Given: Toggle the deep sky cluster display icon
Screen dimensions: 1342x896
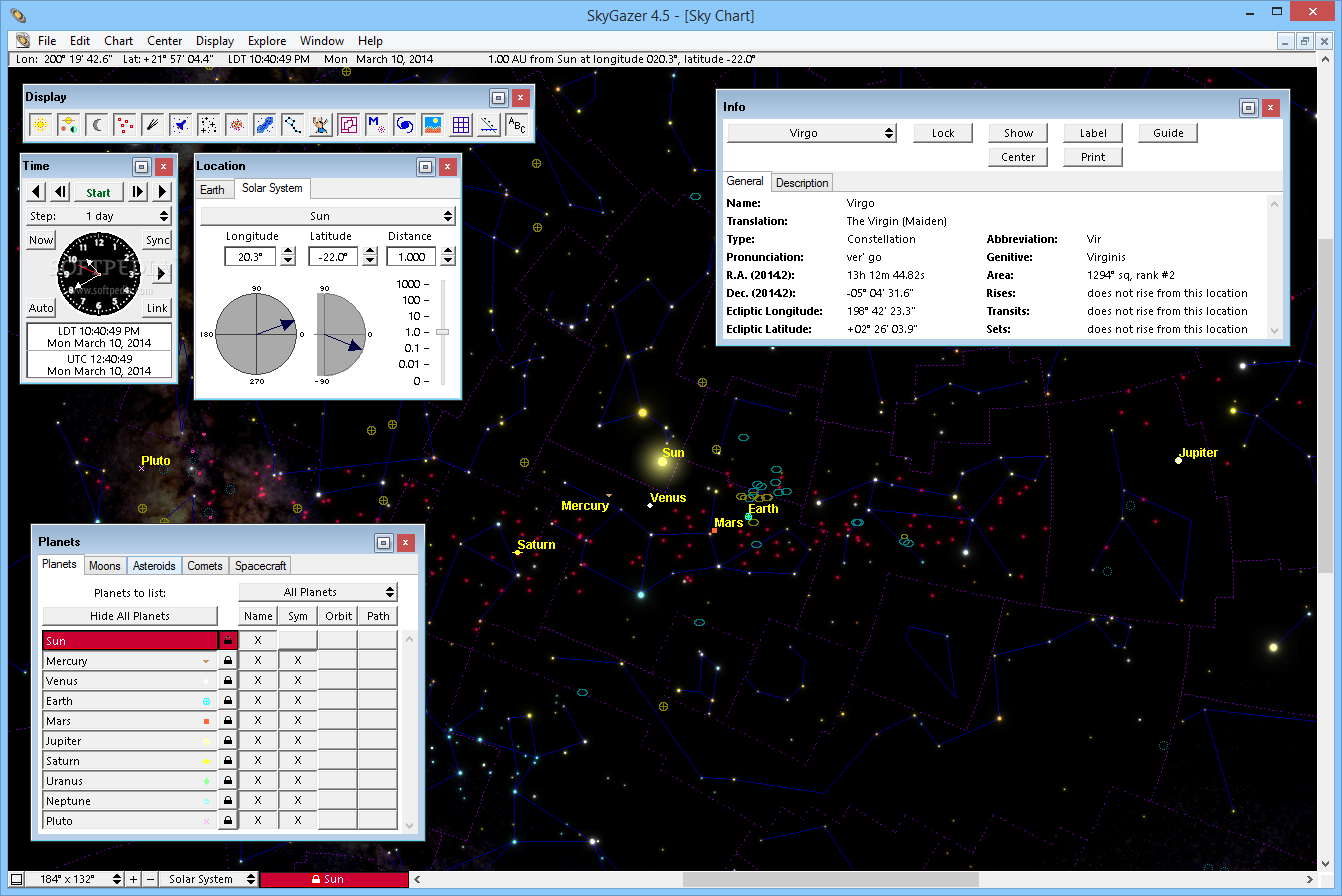Looking at the screenshot, I should [236, 125].
